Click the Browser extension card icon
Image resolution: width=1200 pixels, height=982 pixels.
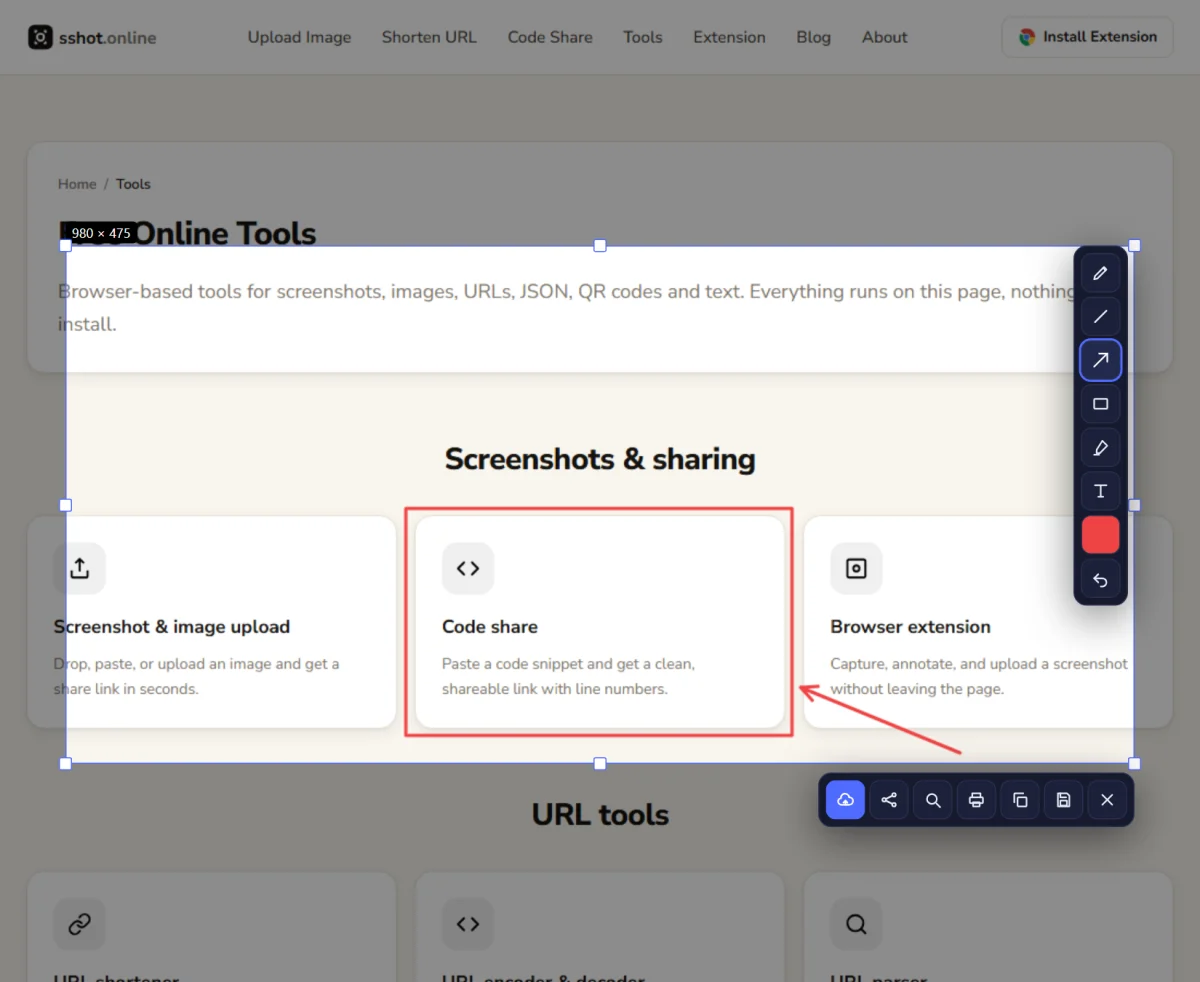(856, 568)
